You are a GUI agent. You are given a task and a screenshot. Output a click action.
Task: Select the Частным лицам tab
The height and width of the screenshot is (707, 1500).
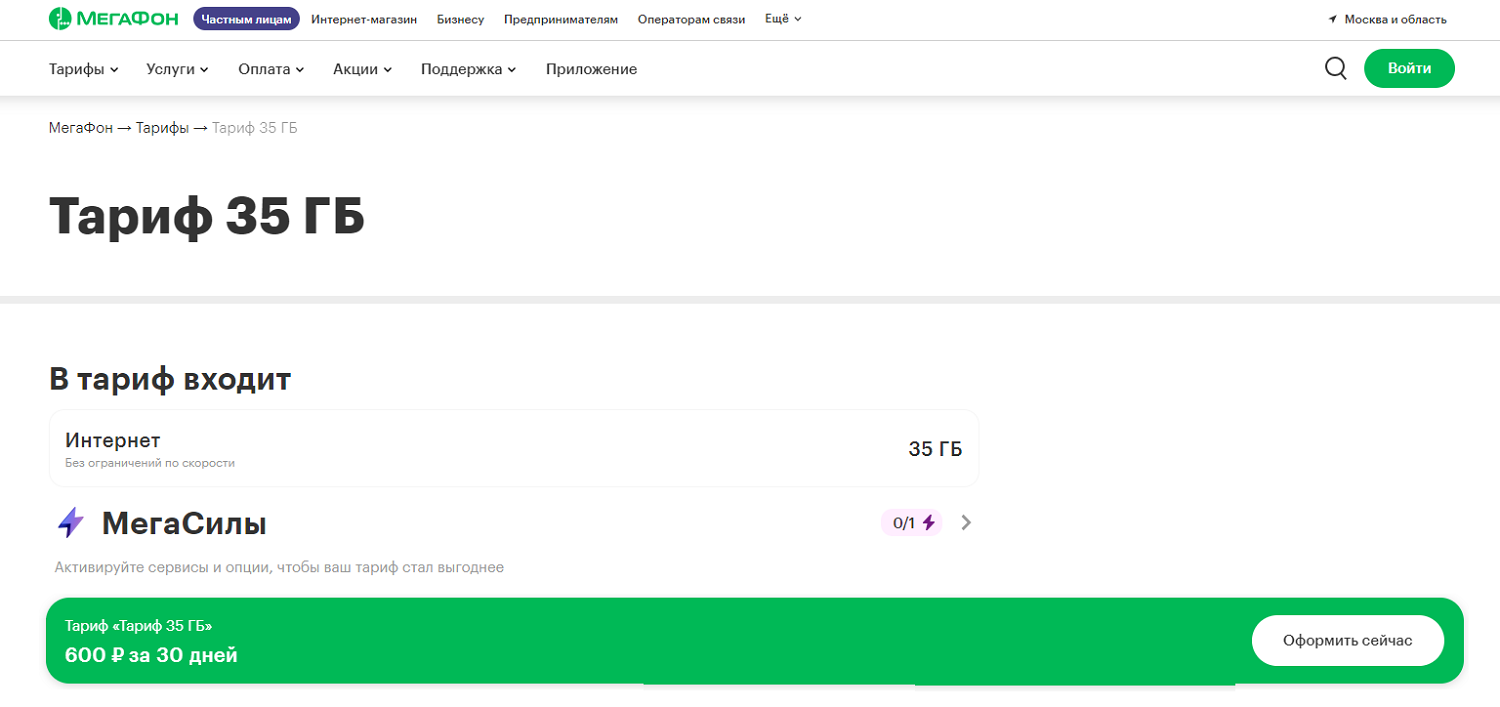(x=246, y=19)
